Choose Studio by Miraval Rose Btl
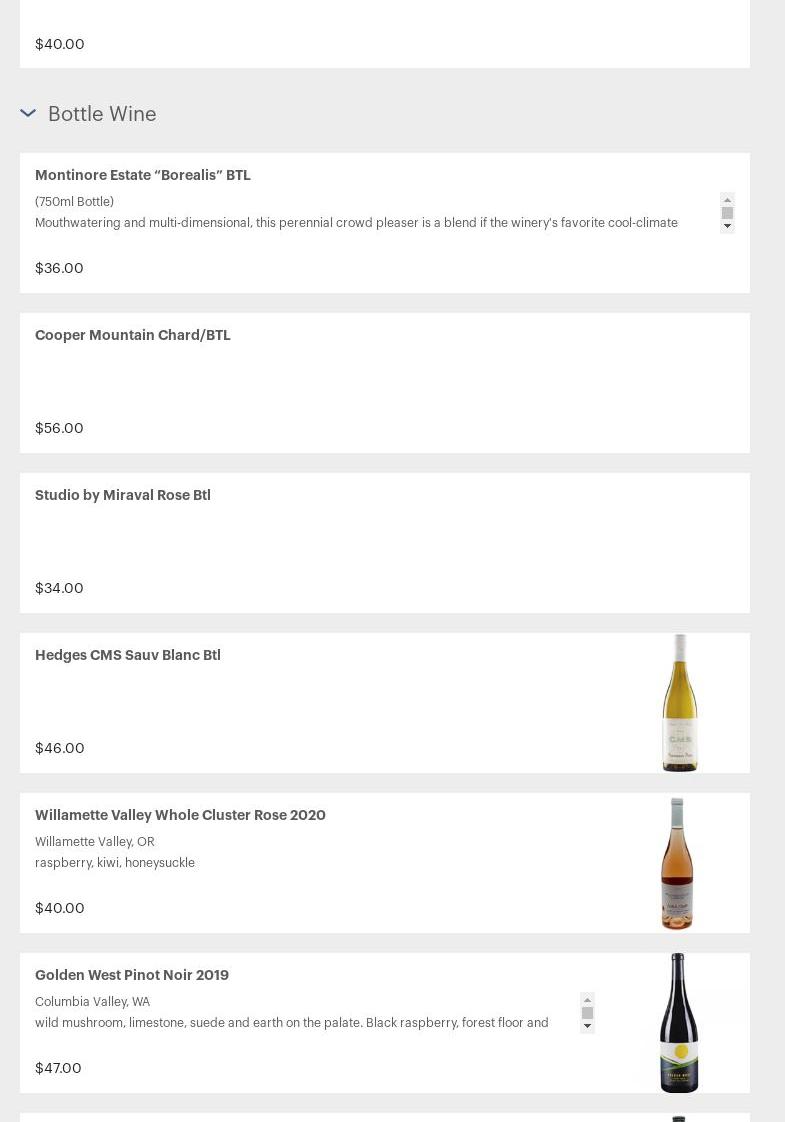785x1122 pixels. [x=123, y=495]
